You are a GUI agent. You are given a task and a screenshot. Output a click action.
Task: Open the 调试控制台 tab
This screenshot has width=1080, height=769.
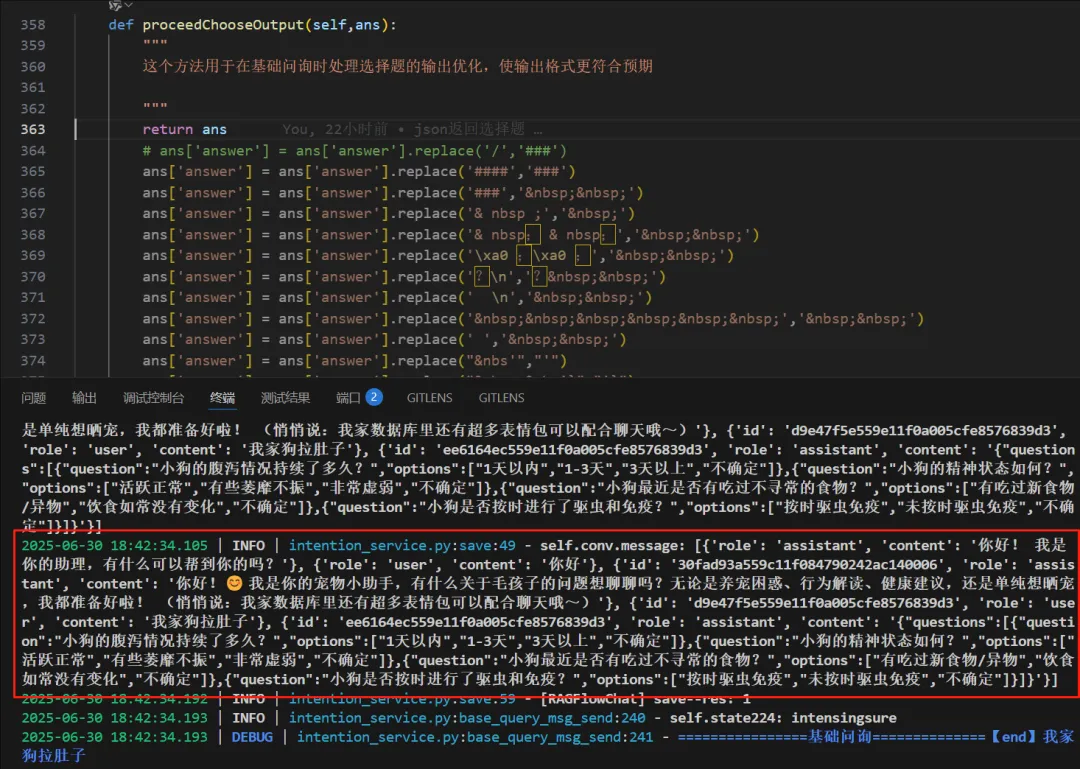pos(154,398)
